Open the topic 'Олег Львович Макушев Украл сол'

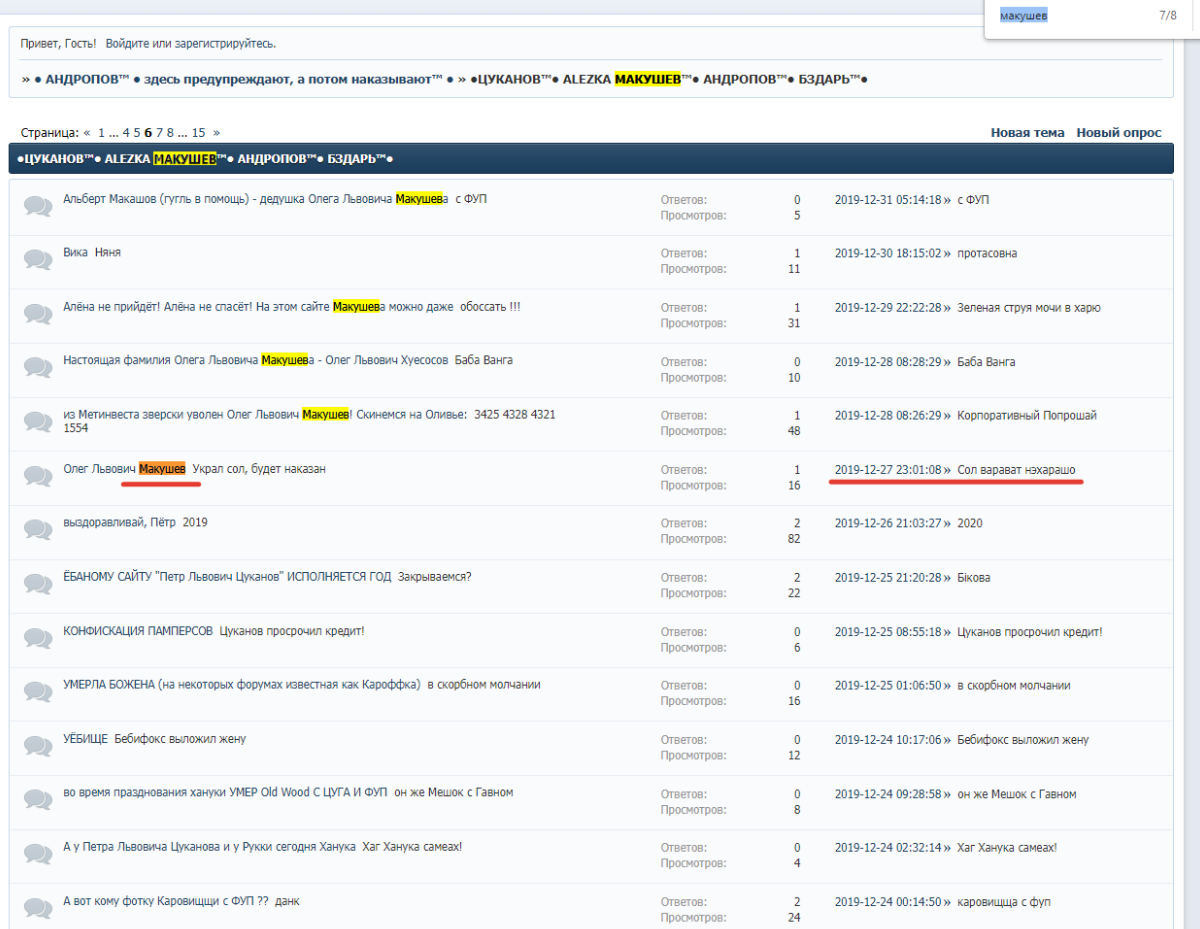194,469
